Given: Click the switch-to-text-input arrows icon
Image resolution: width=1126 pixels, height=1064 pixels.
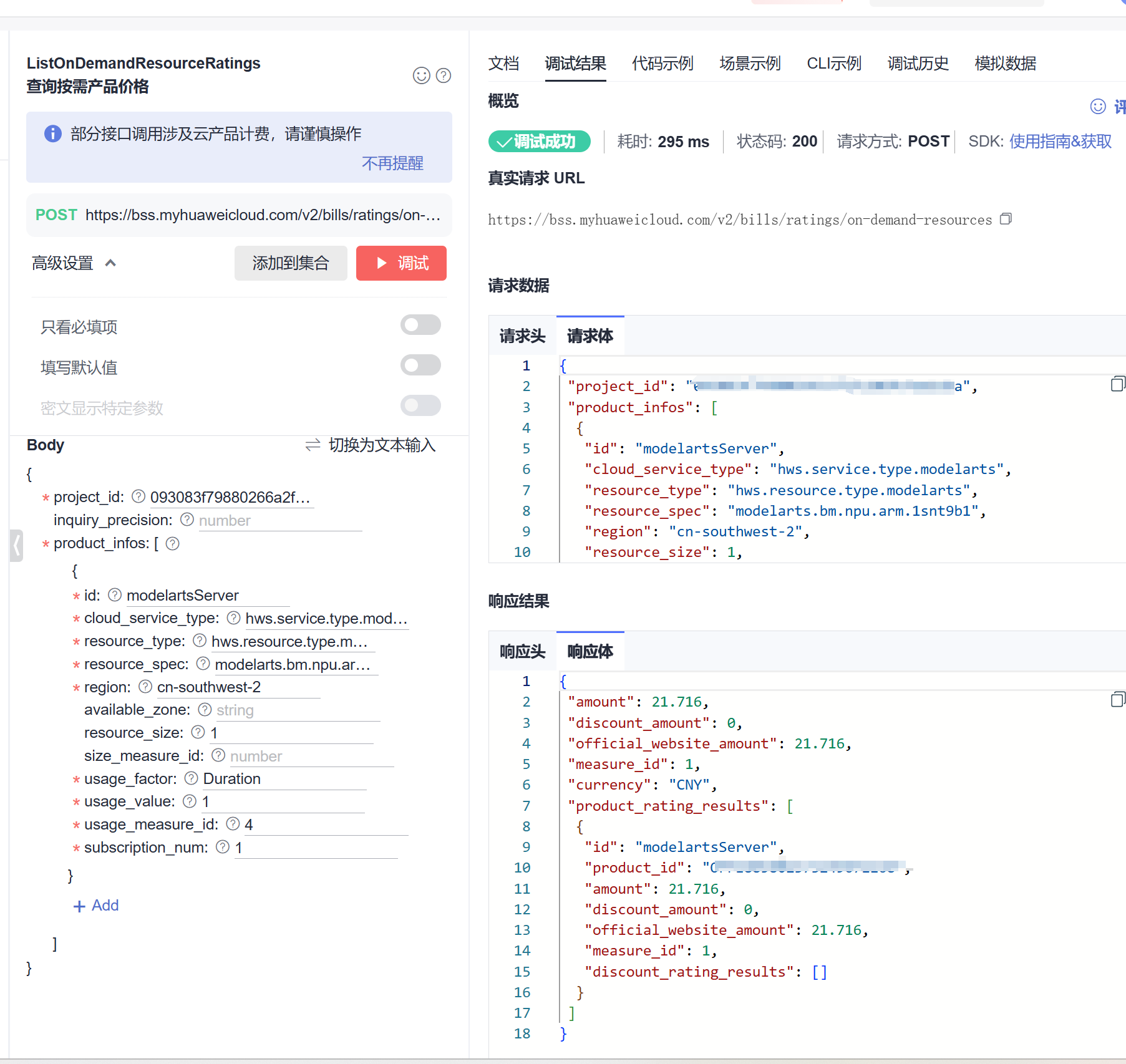Looking at the screenshot, I should 313,445.
